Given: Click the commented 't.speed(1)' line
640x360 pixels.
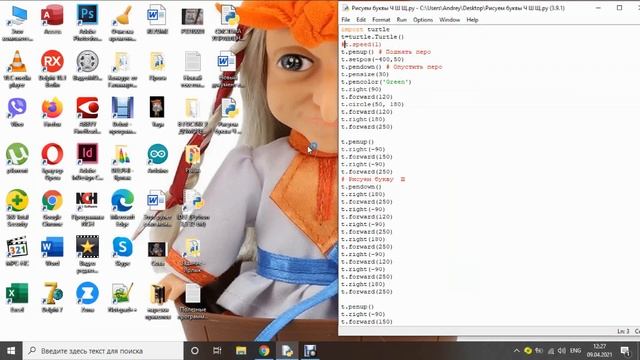Looking at the screenshot, I should 362,44.
